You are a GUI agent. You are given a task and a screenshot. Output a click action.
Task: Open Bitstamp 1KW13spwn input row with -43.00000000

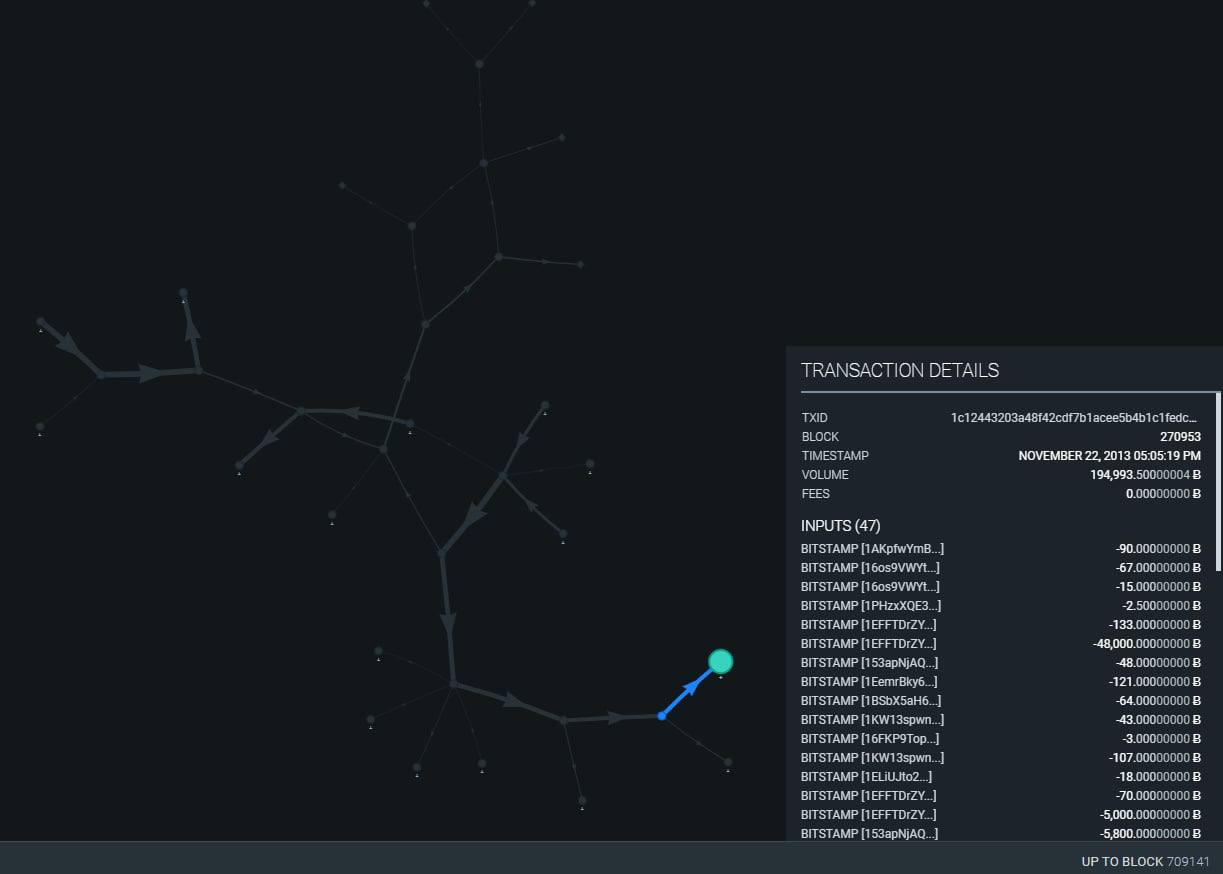tap(1000, 720)
